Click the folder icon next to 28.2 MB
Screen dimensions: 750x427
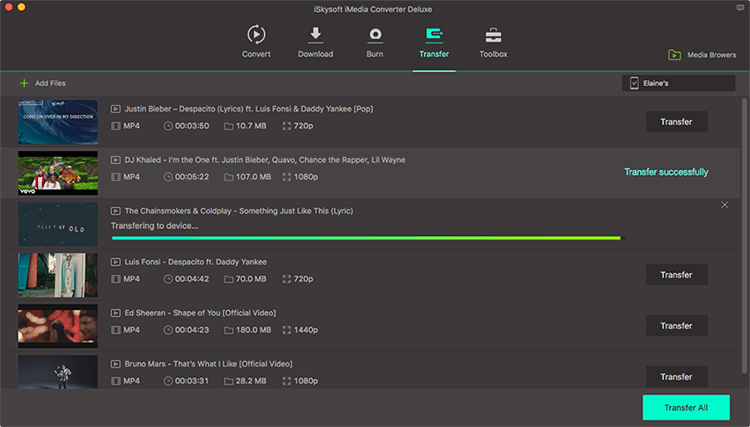(229, 381)
